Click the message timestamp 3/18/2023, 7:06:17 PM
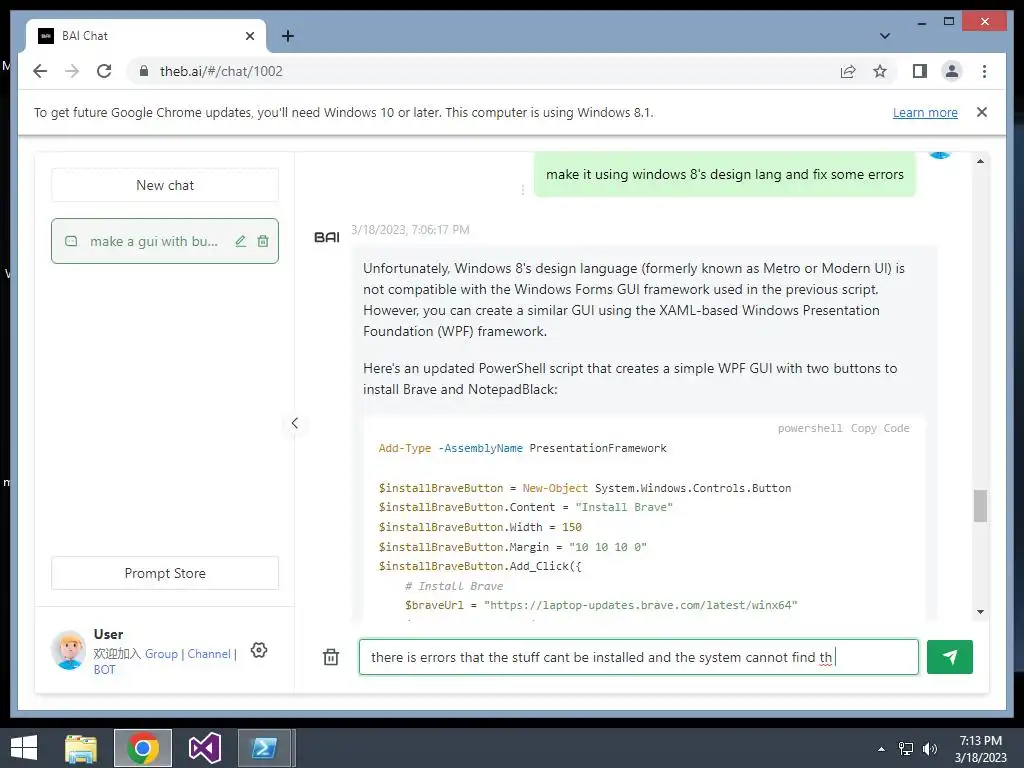The width and height of the screenshot is (1024, 768). coord(410,230)
